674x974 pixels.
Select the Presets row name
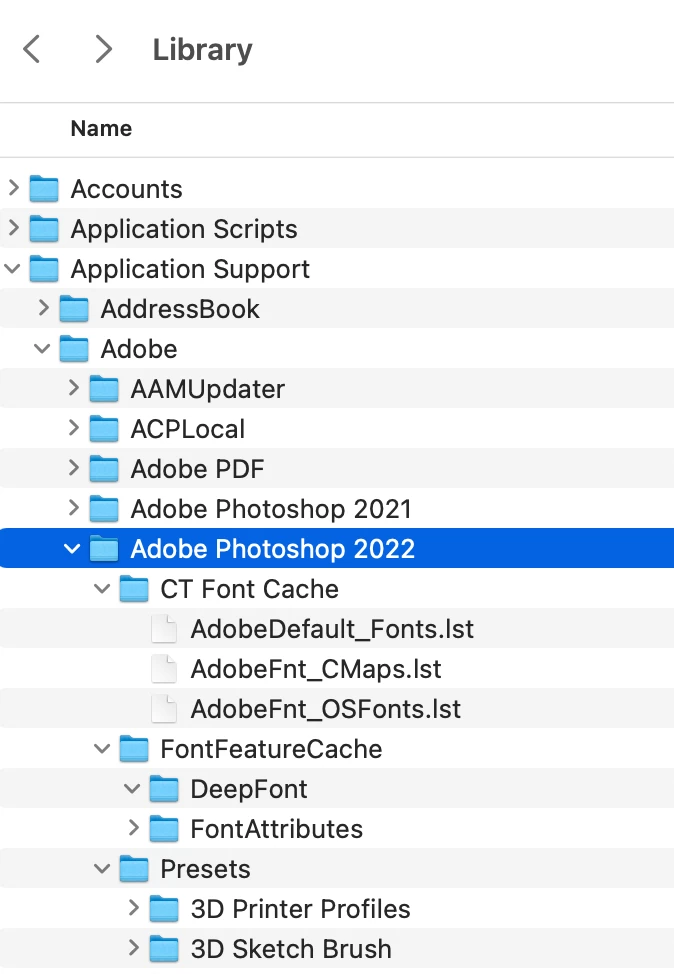tap(206, 869)
